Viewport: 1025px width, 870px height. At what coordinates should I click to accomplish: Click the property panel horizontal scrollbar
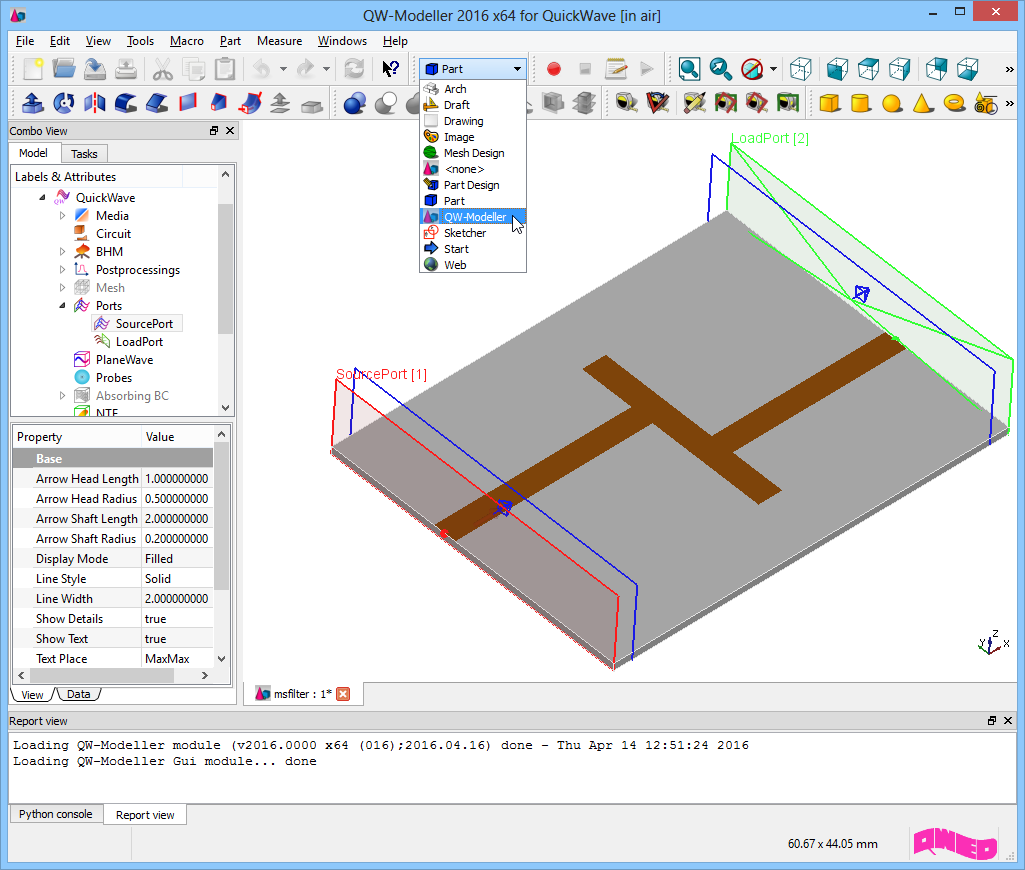(x=113, y=676)
